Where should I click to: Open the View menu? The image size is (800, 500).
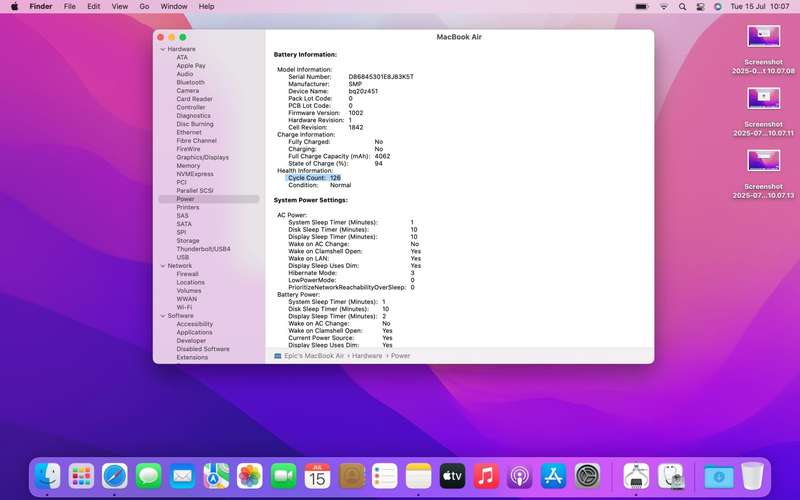coord(119,7)
